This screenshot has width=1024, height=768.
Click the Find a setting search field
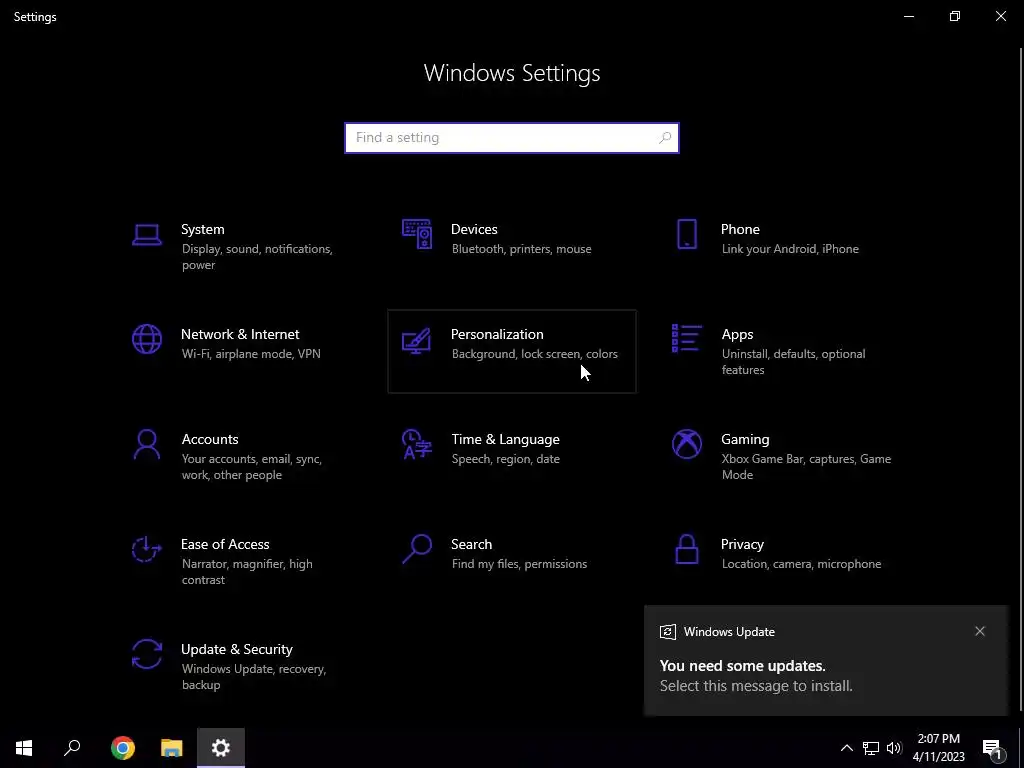[512, 138]
